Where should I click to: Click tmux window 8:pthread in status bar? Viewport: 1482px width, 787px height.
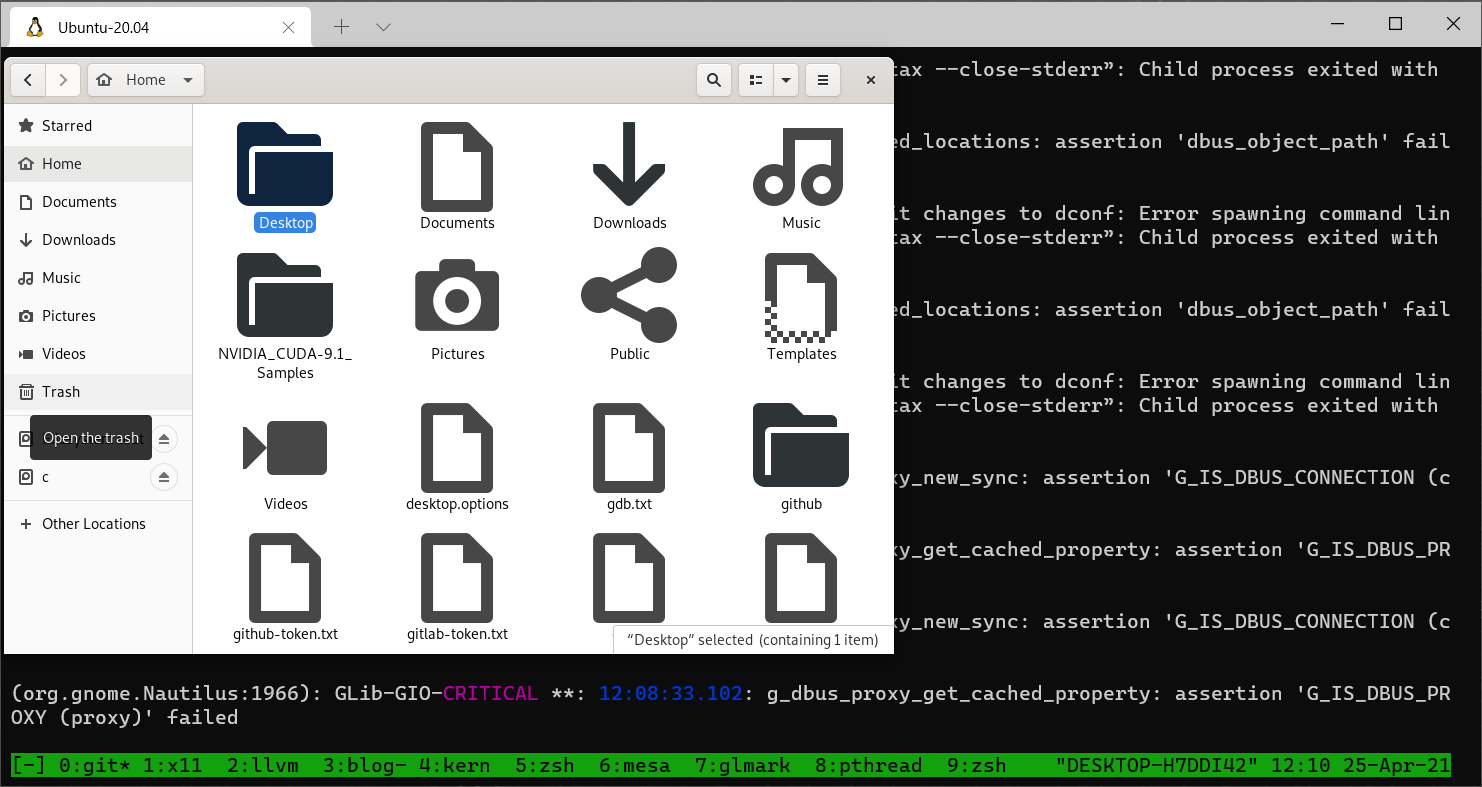tap(869, 766)
